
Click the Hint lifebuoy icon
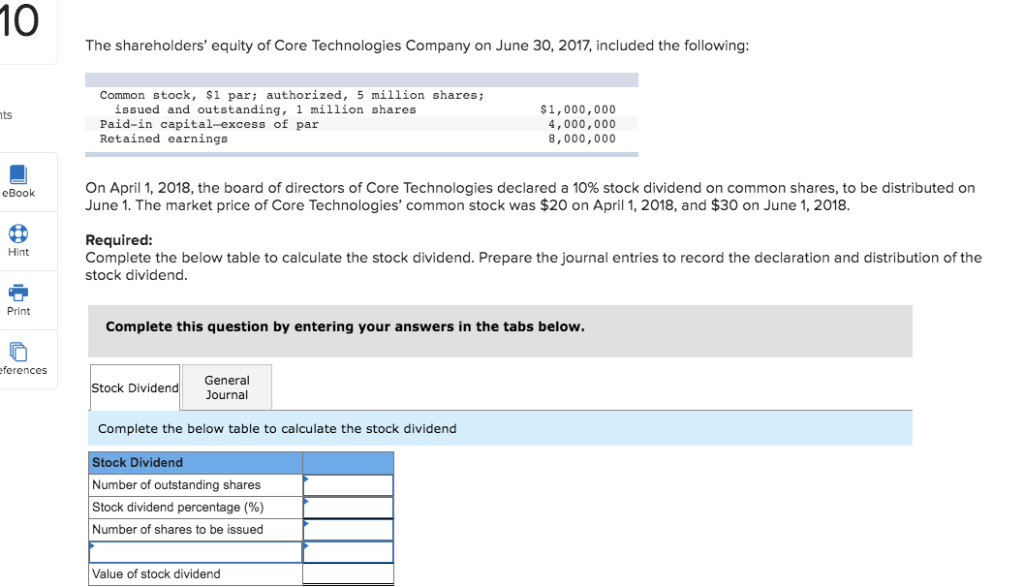[x=18, y=234]
